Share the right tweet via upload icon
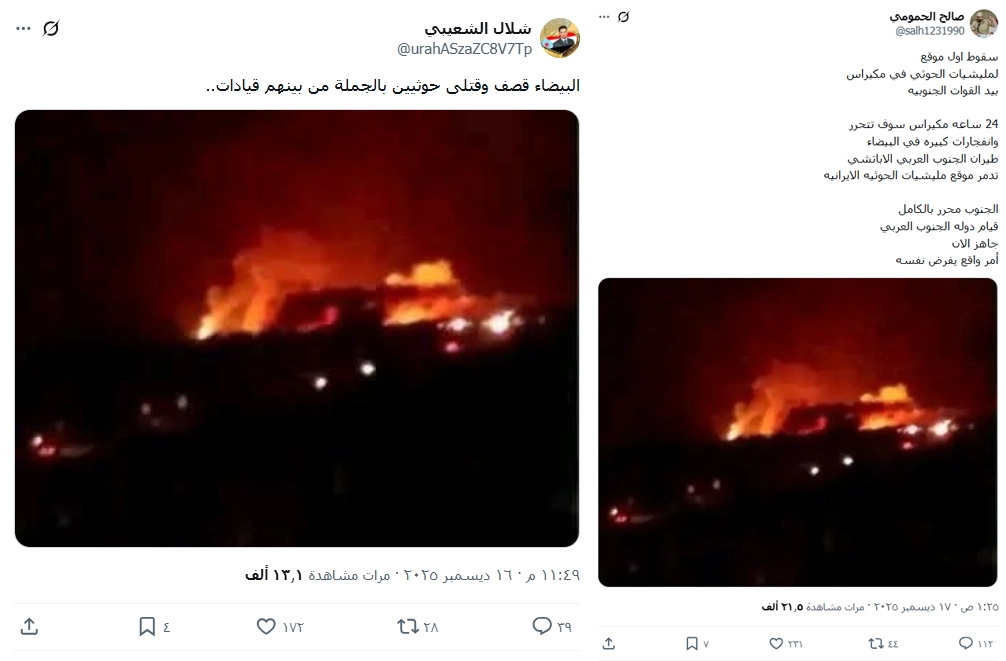Image resolution: width=1006 pixels, height=661 pixels. pyautogui.click(x=609, y=643)
